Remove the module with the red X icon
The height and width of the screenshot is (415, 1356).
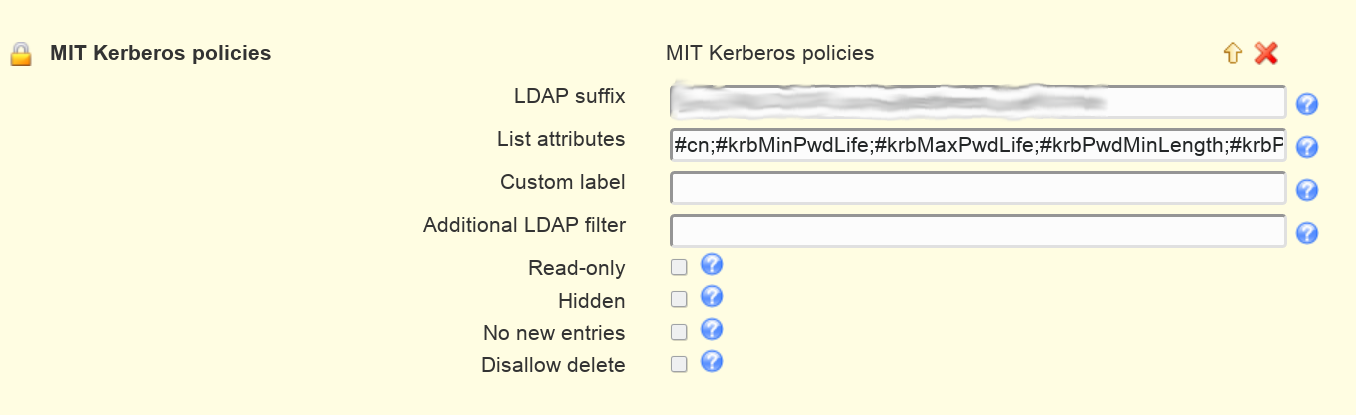pos(1266,54)
